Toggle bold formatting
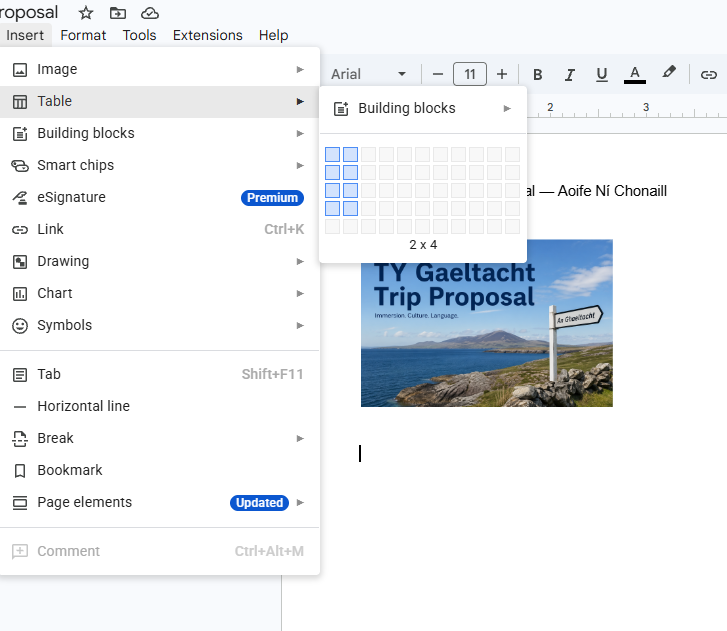 pyautogui.click(x=538, y=74)
